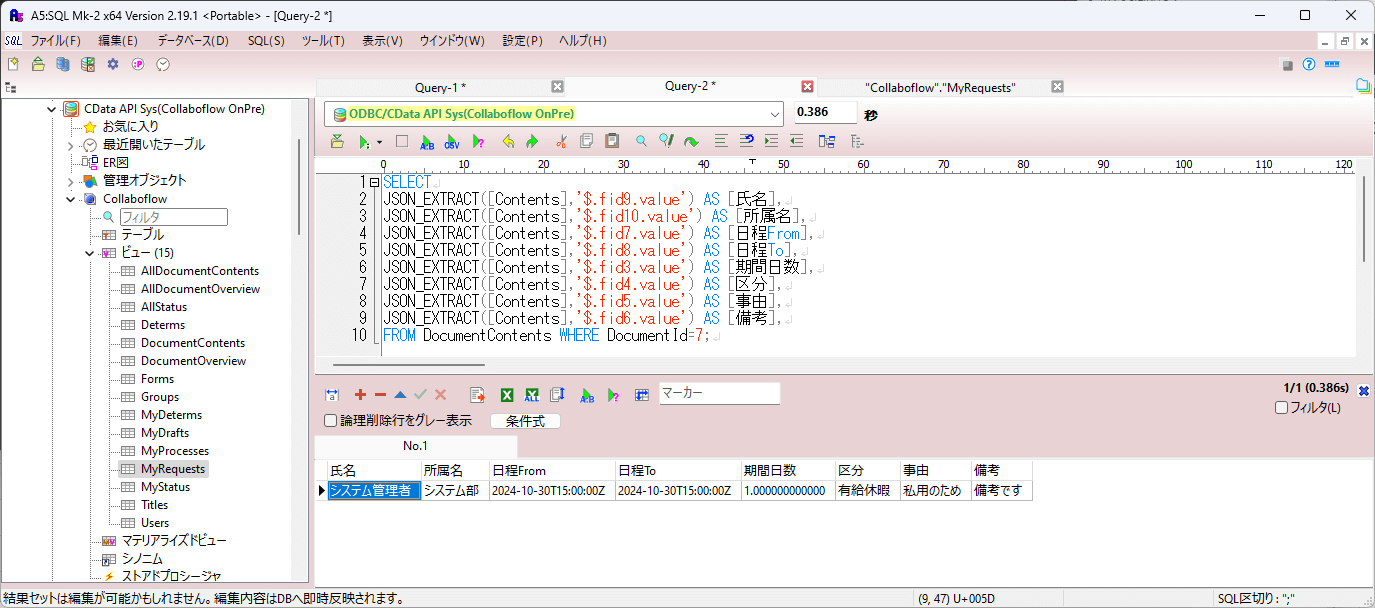Viewport: 1375px width, 608px height.
Task: Open the history clock icon
Action: tap(163, 64)
